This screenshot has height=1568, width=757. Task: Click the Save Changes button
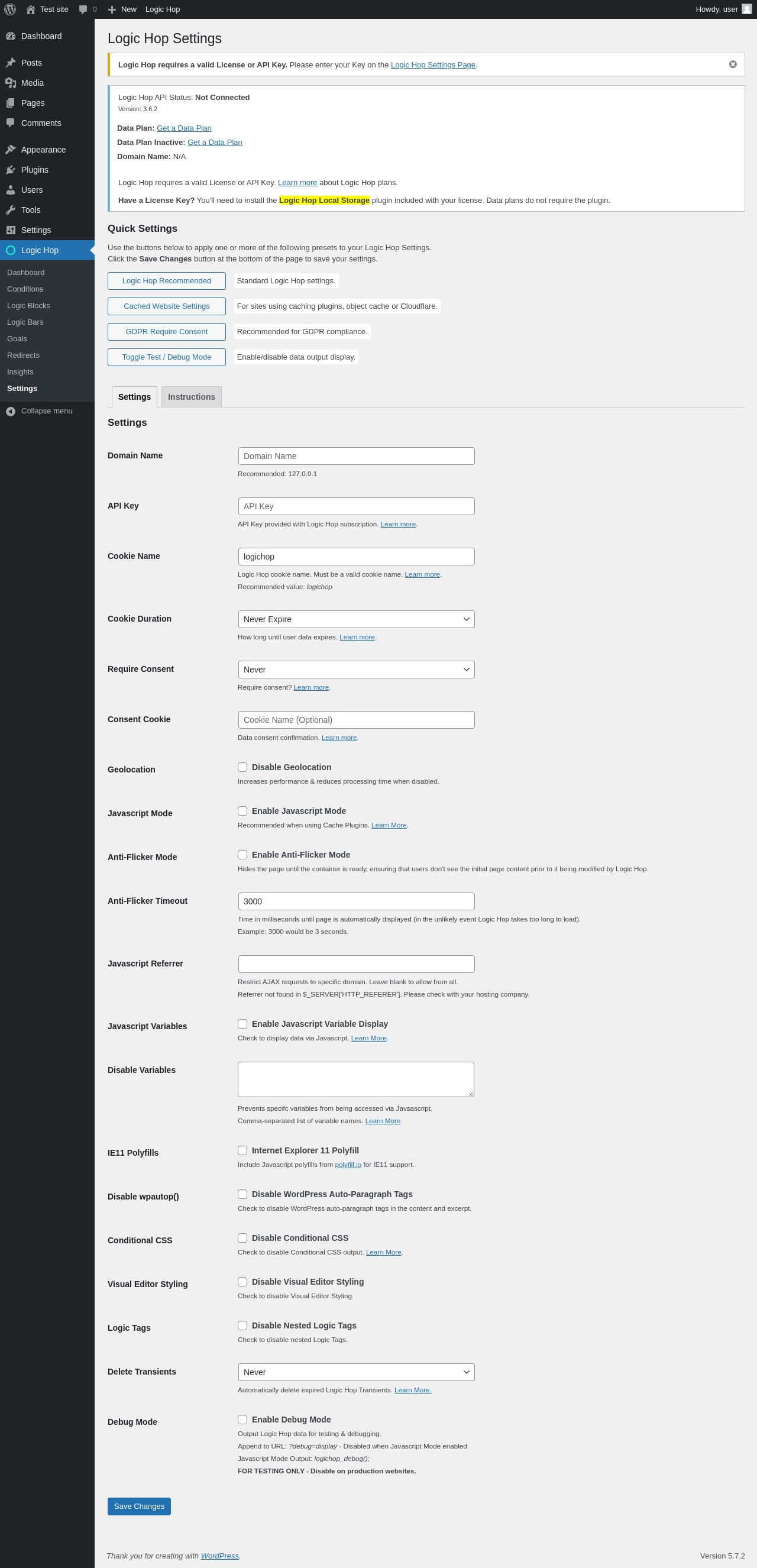(139, 1506)
